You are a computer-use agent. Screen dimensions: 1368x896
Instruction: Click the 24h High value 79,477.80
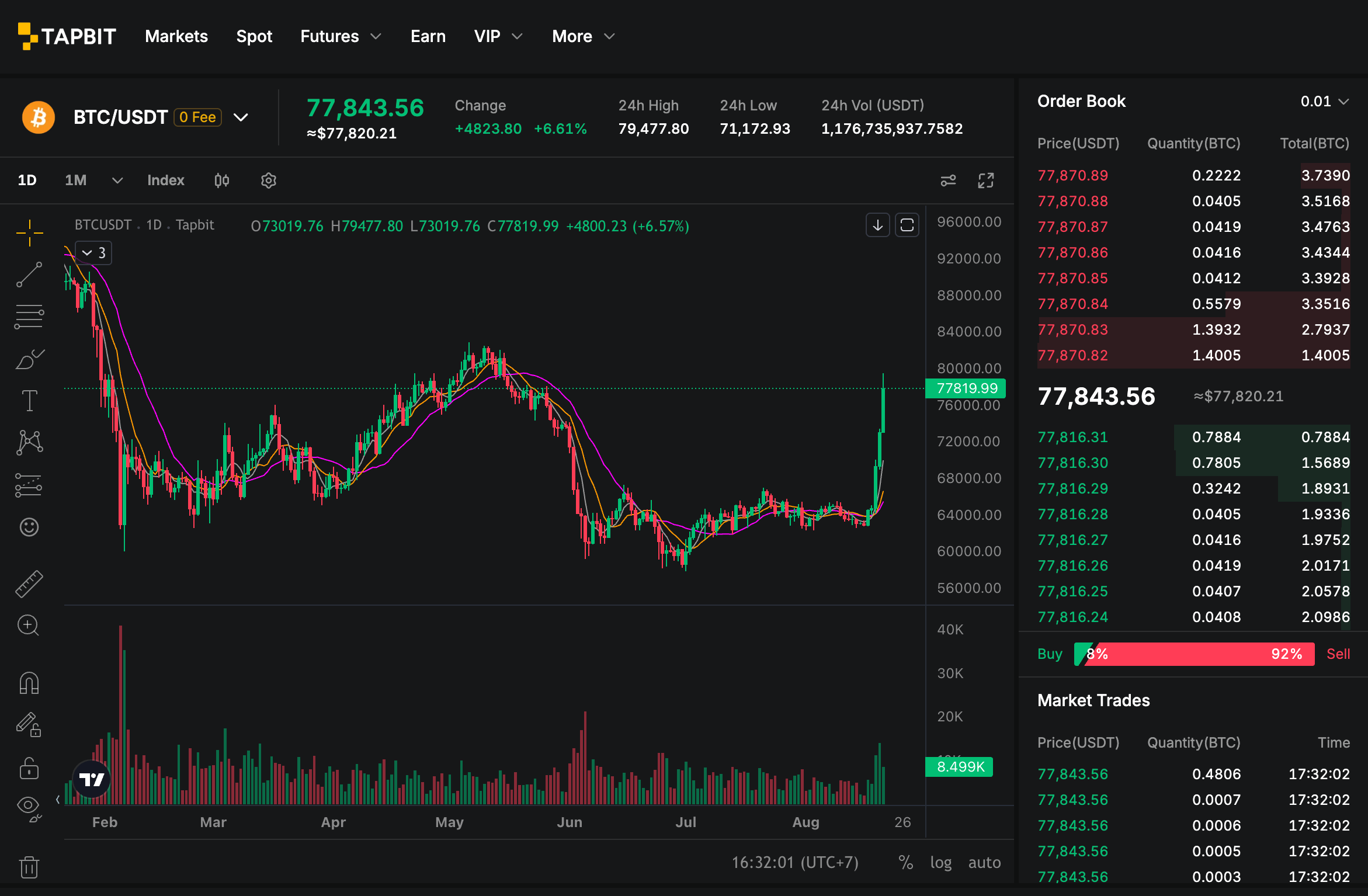(x=654, y=129)
